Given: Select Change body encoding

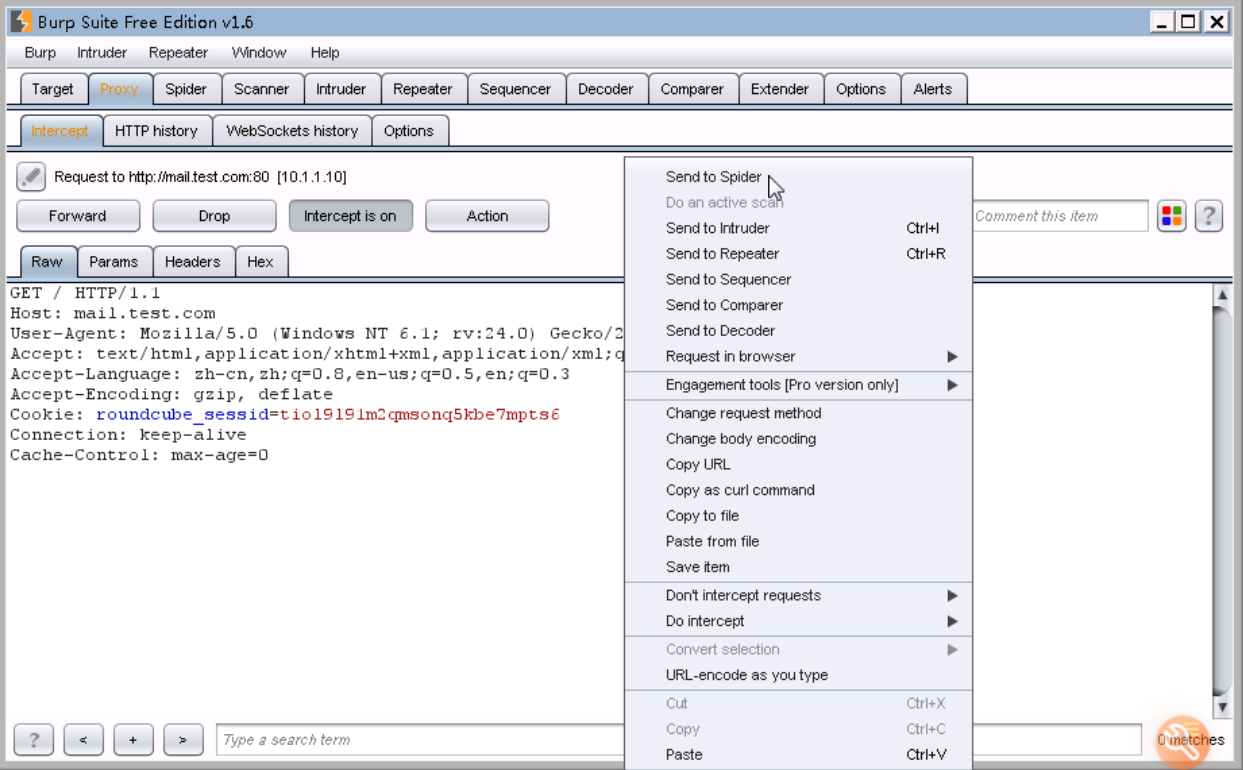Looking at the screenshot, I should click(x=798, y=439).
